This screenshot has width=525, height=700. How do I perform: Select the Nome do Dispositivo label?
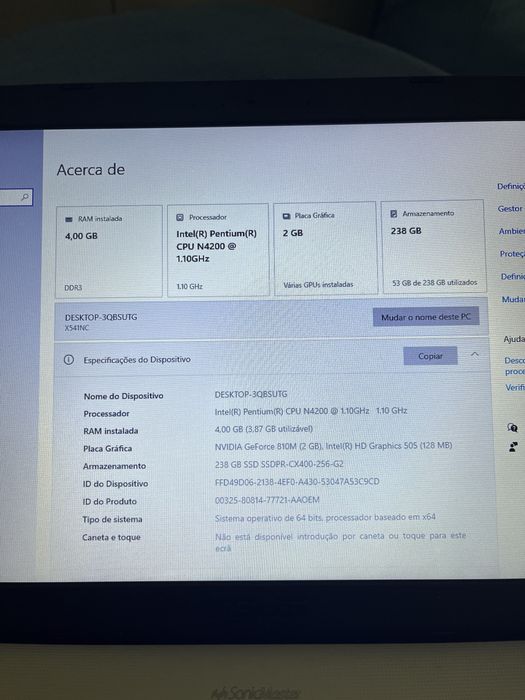(x=123, y=396)
